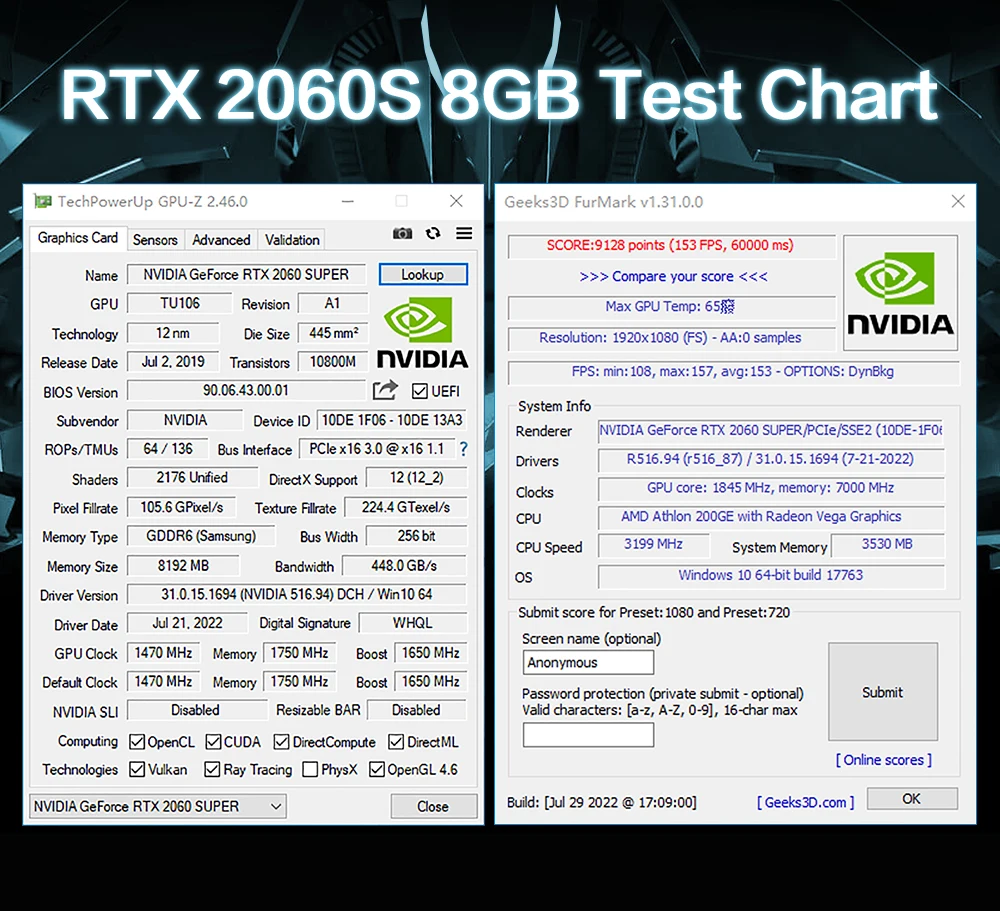Click the Resizable BAR Disabled value
The height and width of the screenshot is (911, 1000).
point(416,710)
